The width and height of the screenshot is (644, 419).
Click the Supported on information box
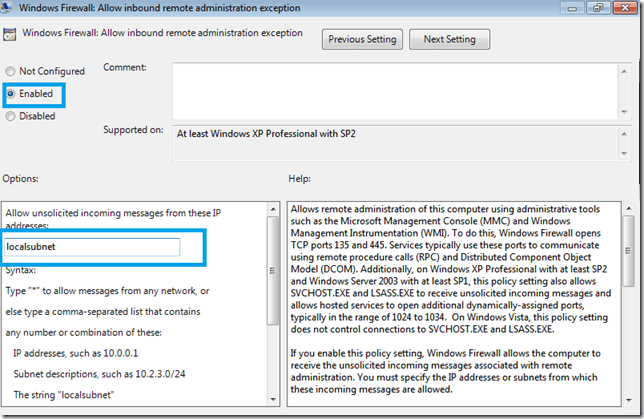point(395,142)
